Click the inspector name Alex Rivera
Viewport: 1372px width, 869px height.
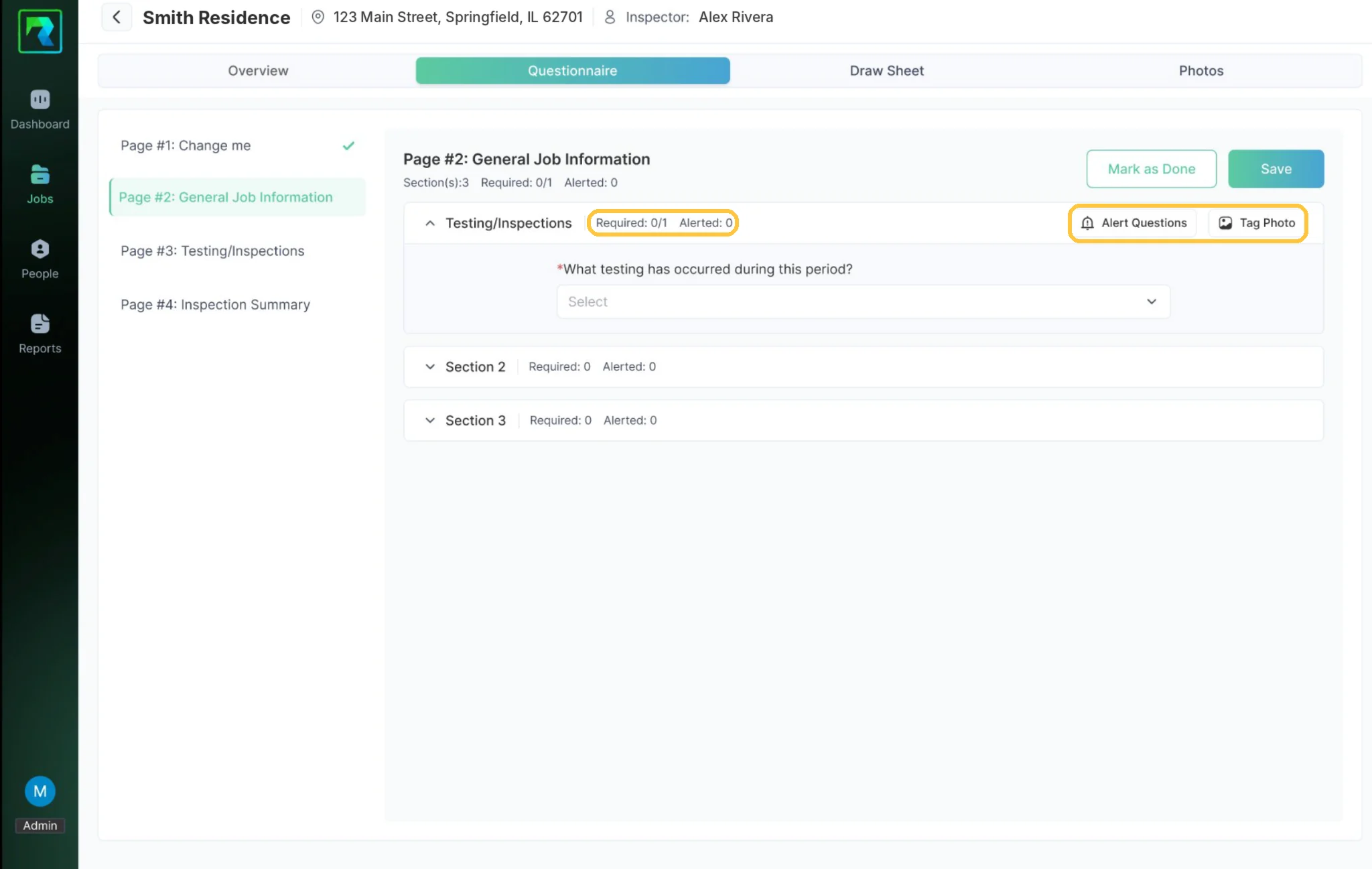pos(736,17)
